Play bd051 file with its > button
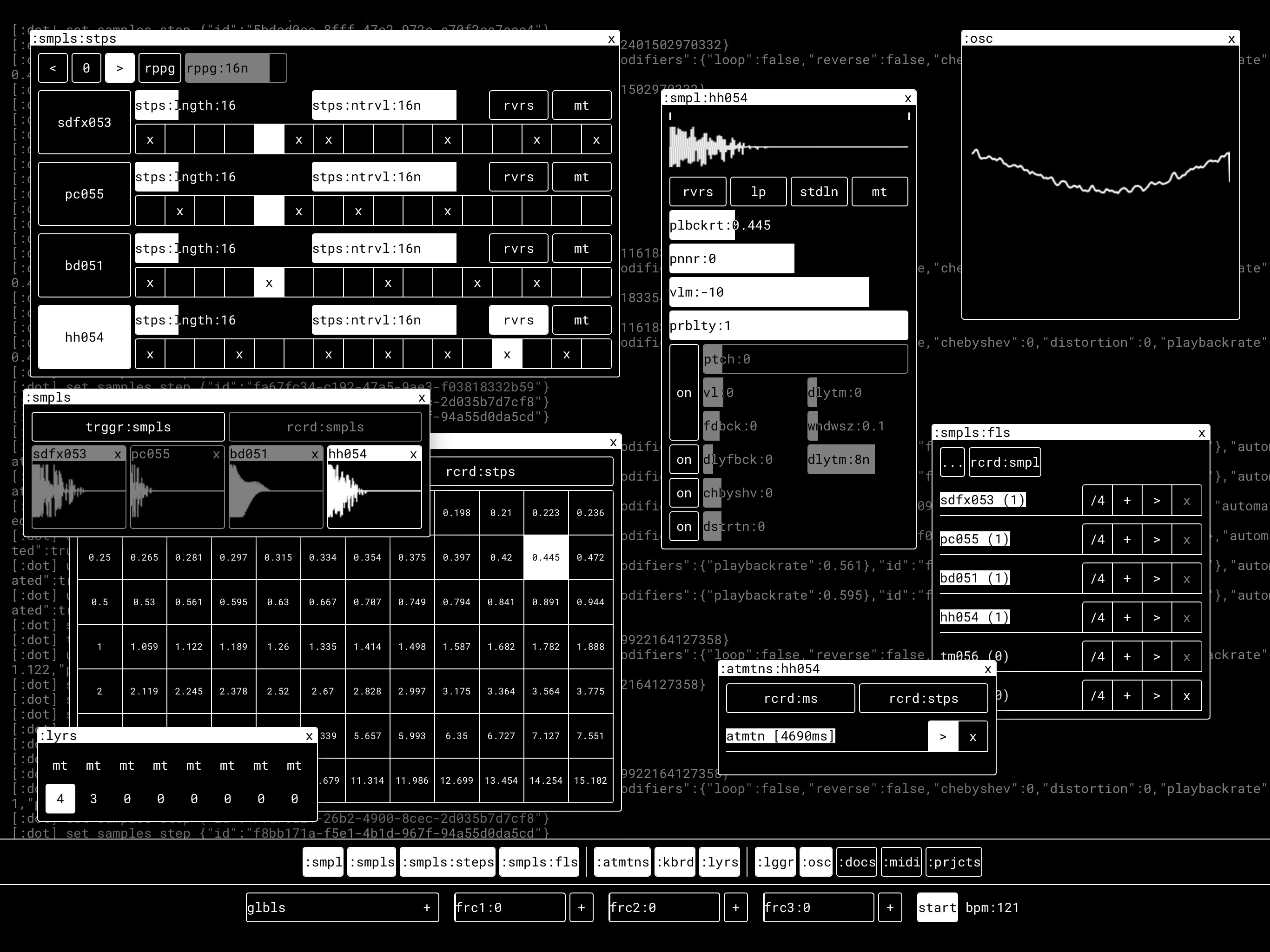1270x952 pixels. [x=1157, y=579]
